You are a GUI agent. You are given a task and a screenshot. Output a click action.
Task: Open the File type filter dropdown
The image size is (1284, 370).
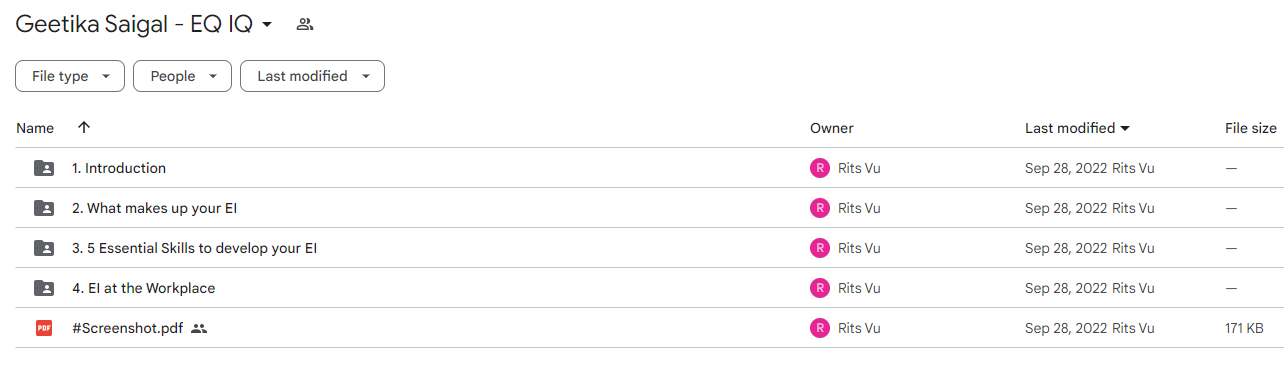pos(70,76)
